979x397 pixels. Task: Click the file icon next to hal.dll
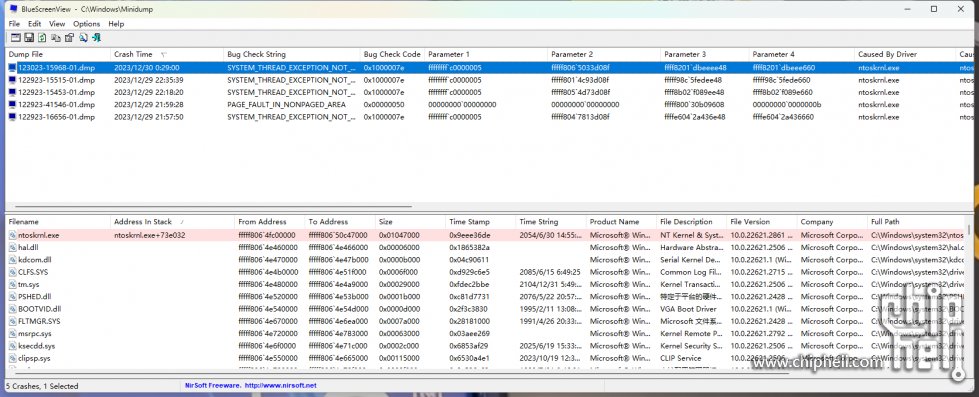coord(12,248)
